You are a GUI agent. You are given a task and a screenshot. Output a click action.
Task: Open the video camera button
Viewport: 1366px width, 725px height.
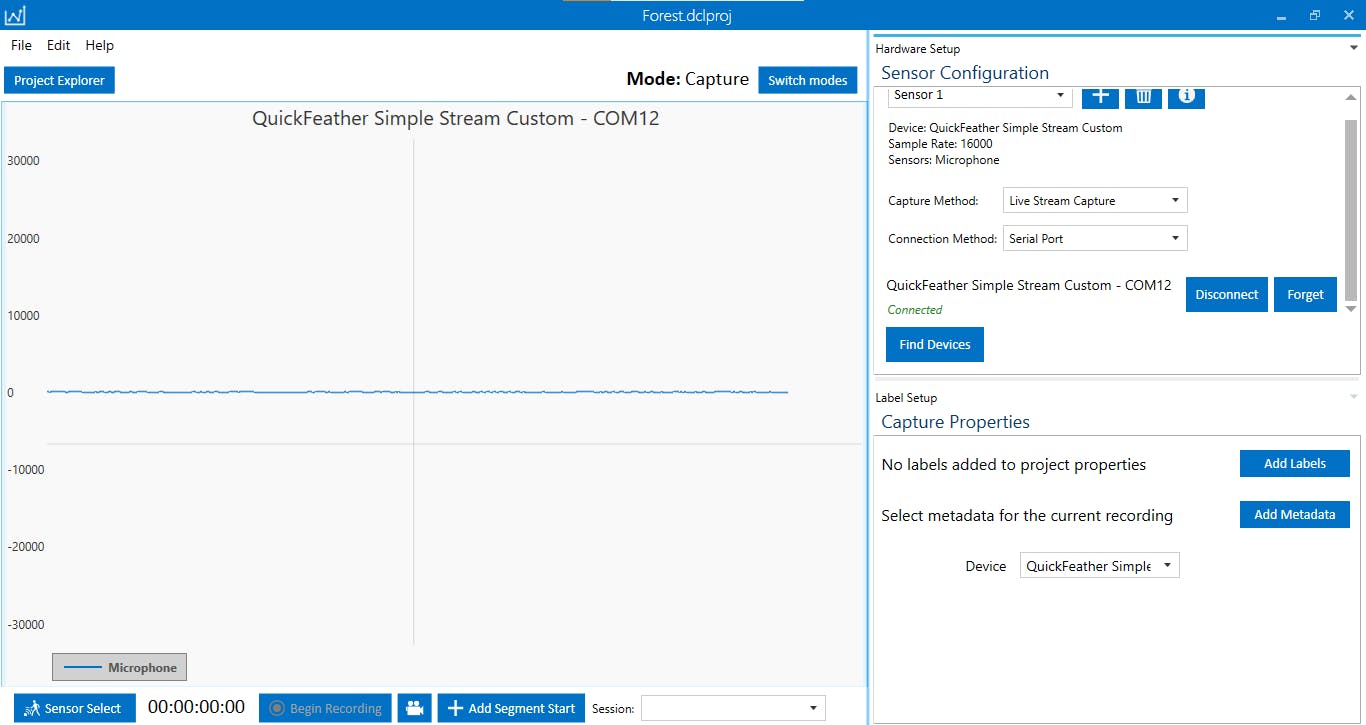pos(414,708)
